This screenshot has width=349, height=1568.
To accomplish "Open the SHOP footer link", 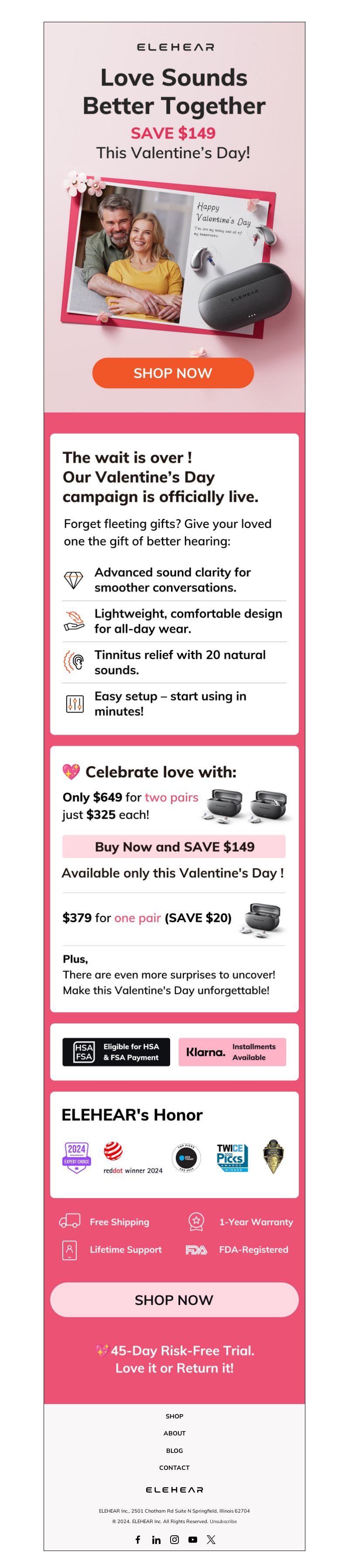I will (x=174, y=1416).
